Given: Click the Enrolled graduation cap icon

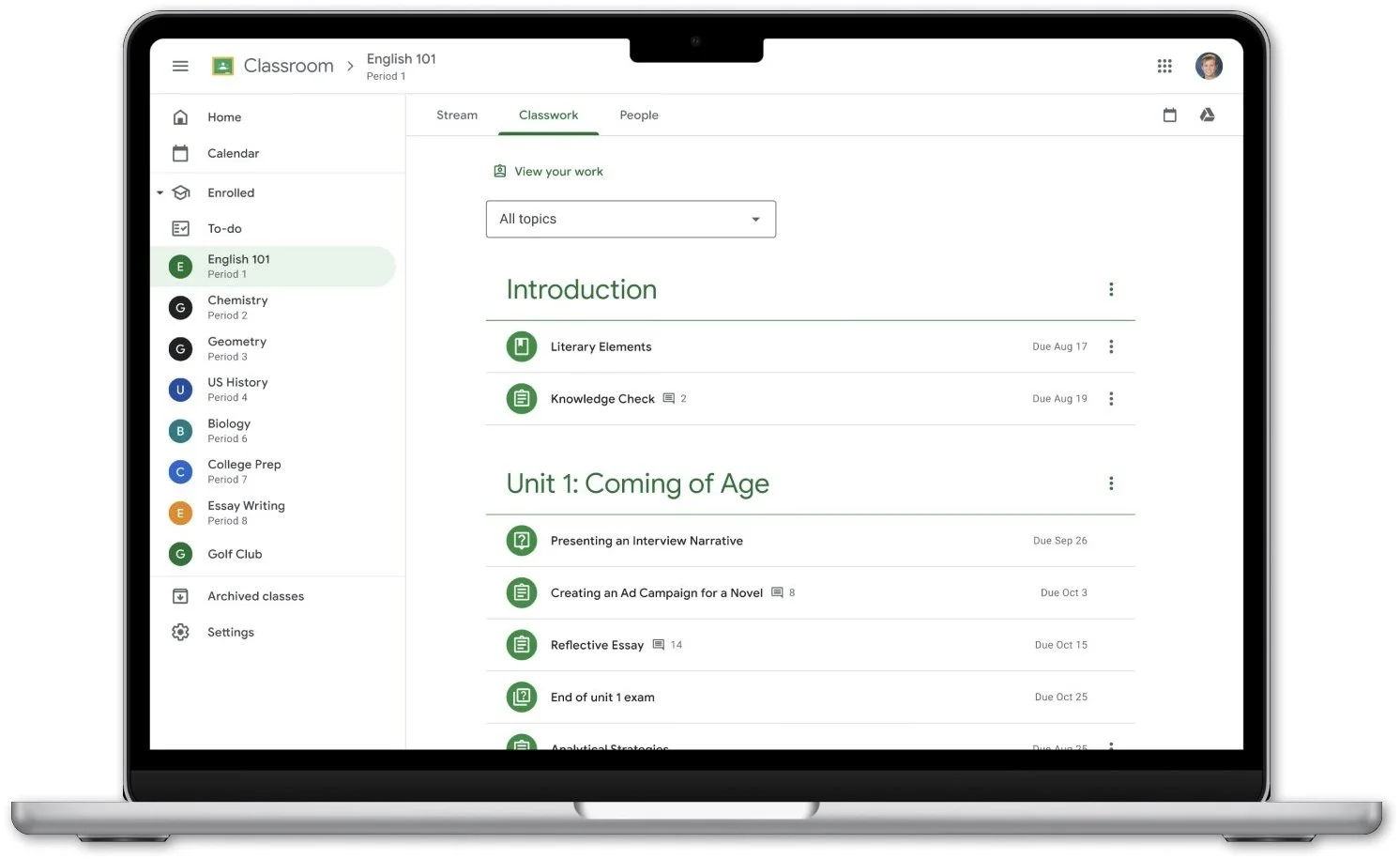Looking at the screenshot, I should [181, 192].
